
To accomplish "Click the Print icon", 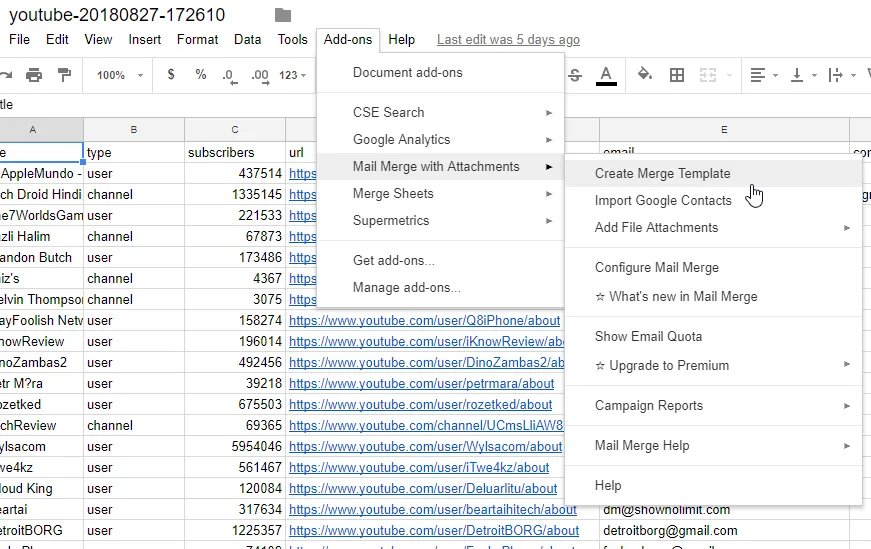I will click(34, 74).
